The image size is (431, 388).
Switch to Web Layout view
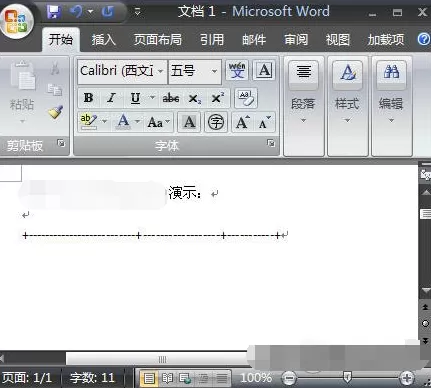tap(185, 378)
